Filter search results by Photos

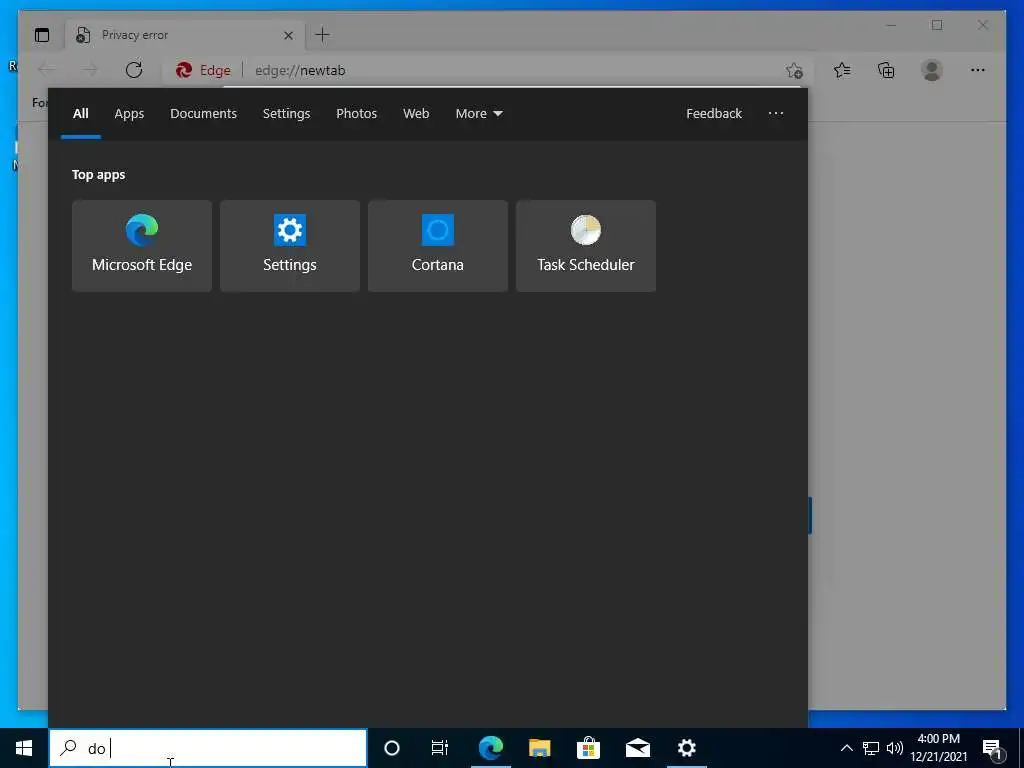point(357,114)
